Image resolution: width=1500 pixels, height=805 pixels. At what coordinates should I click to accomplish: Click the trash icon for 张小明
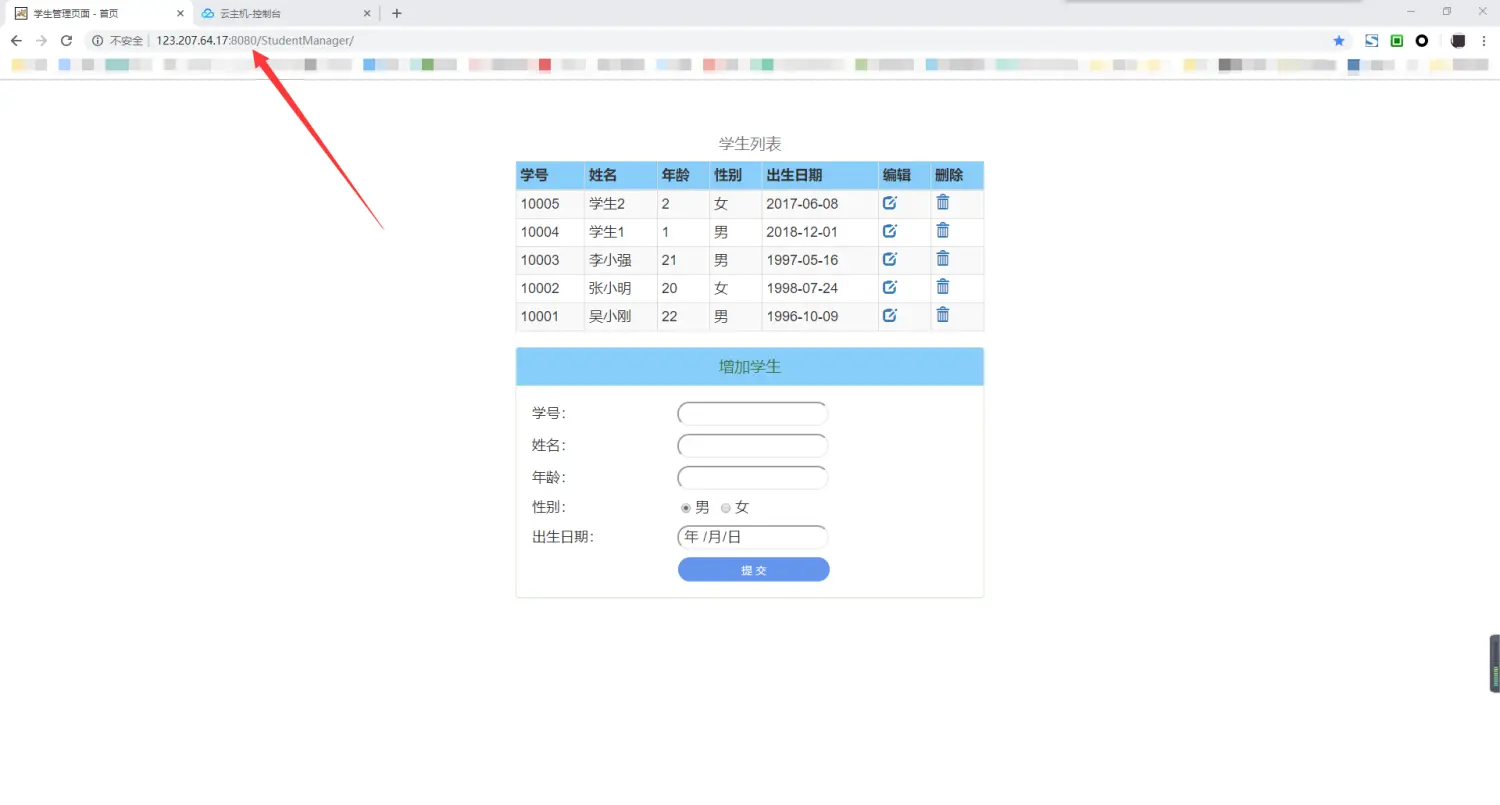(942, 286)
